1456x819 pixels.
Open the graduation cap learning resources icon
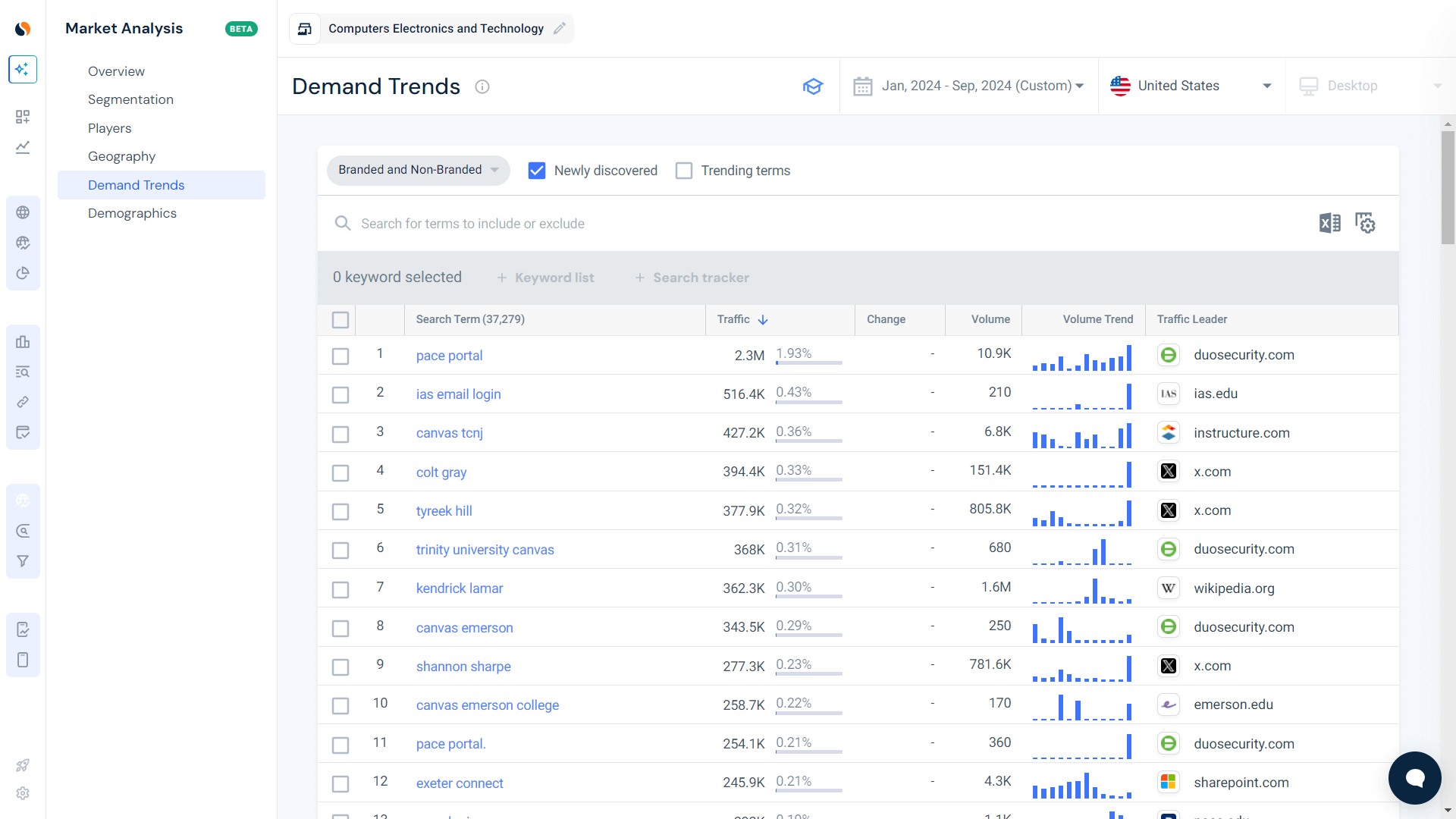pyautogui.click(x=813, y=86)
